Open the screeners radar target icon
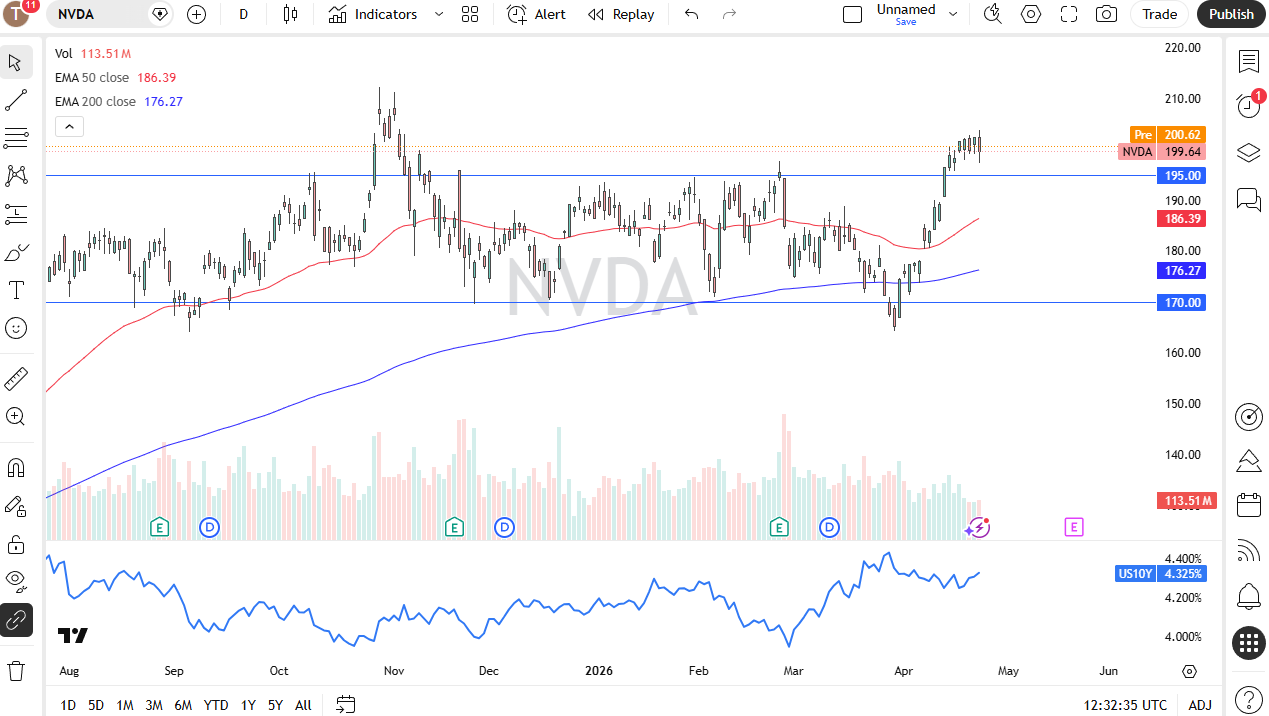This screenshot has width=1269, height=716. coord(1248,416)
